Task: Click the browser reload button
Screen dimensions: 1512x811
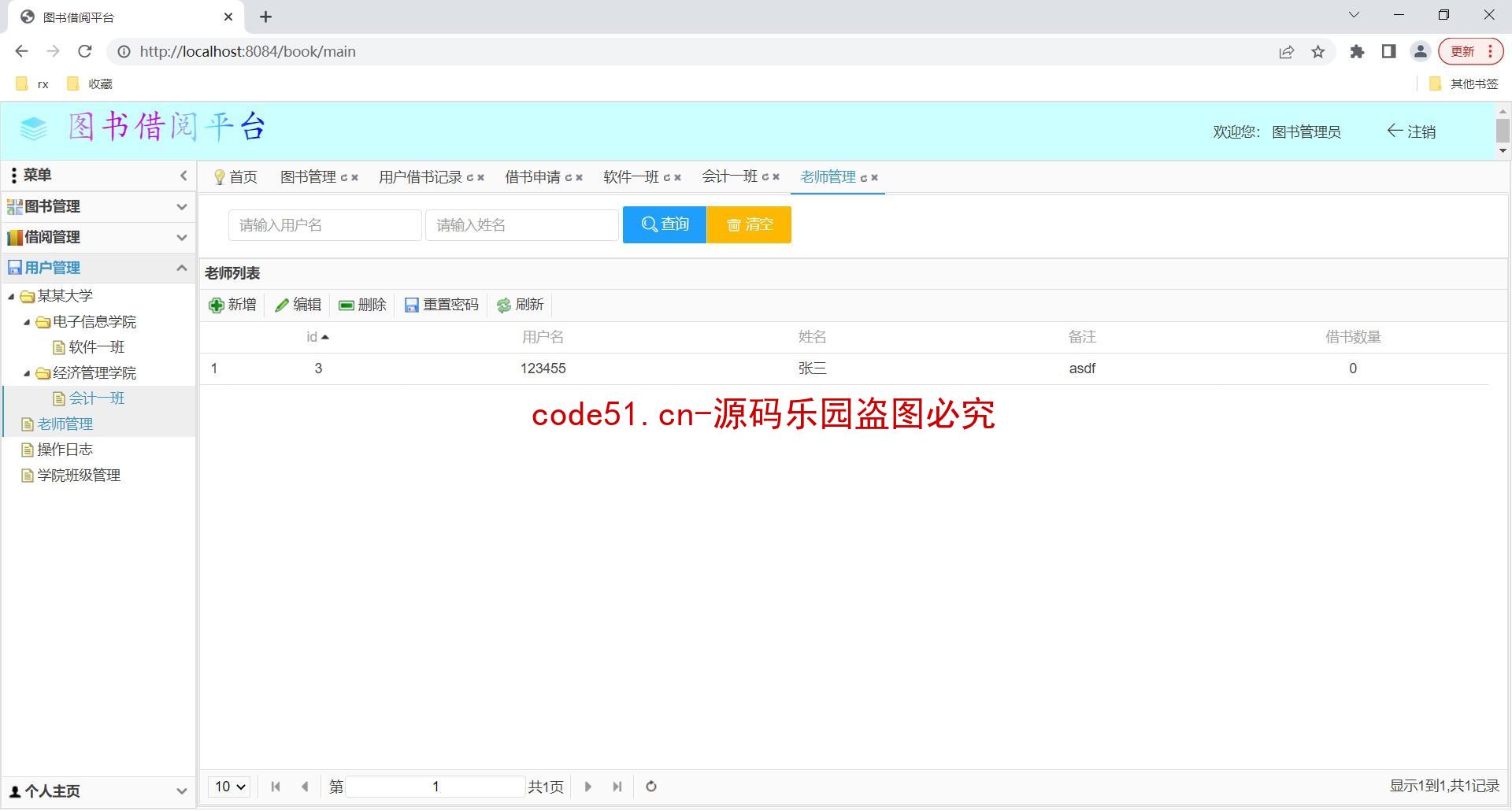Action: [85, 52]
